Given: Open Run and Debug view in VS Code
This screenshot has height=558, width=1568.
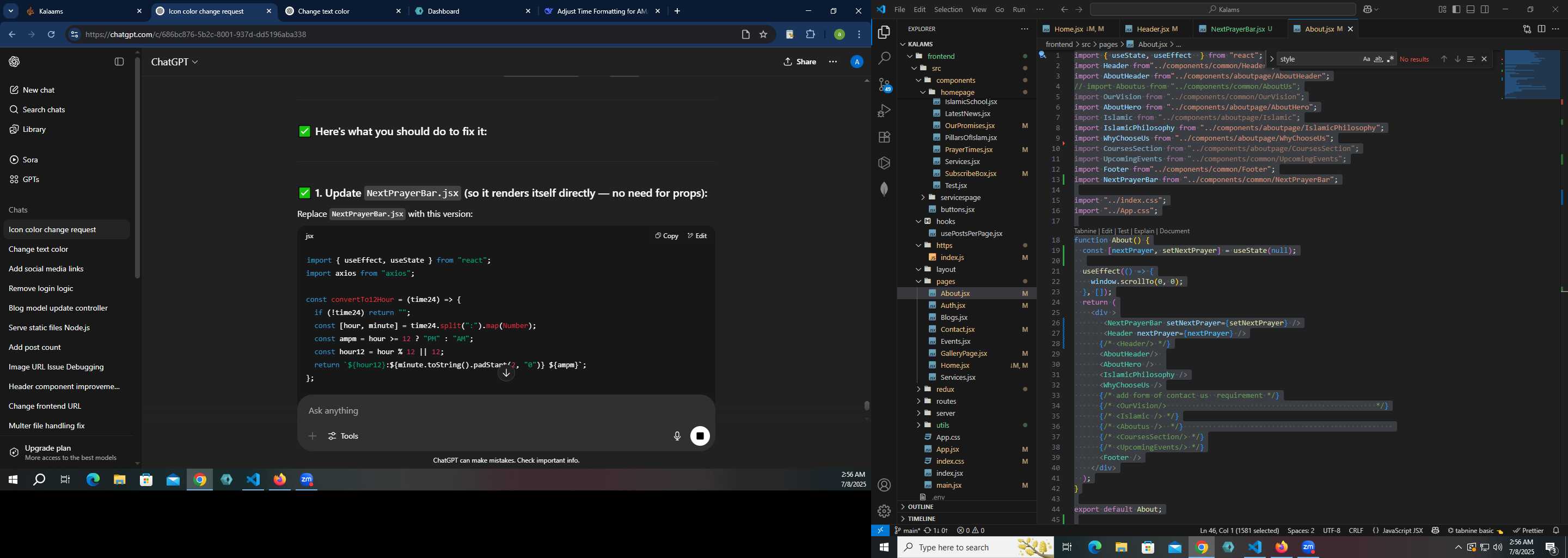Looking at the screenshot, I should [884, 111].
